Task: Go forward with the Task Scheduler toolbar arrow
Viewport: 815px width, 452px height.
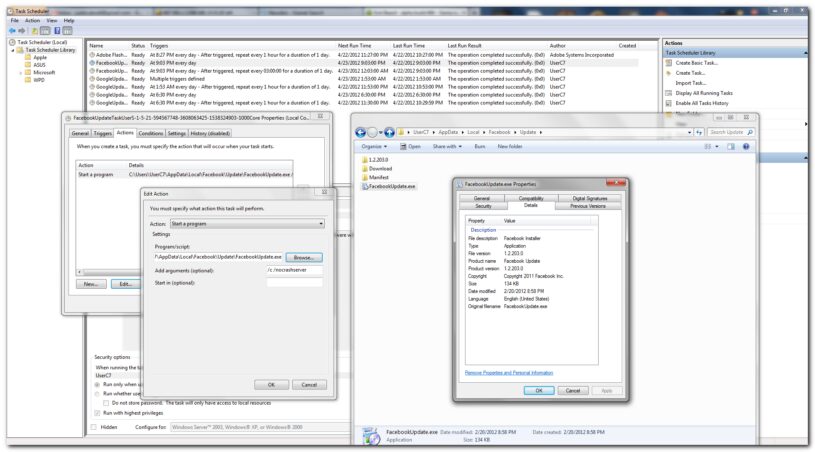Action: pos(21,31)
